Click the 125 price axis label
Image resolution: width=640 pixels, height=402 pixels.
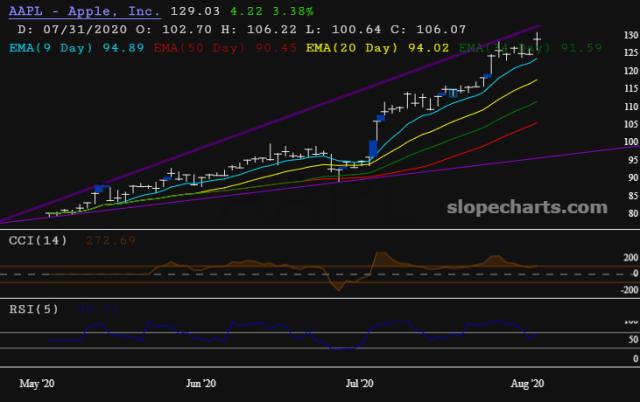[x=631, y=53]
